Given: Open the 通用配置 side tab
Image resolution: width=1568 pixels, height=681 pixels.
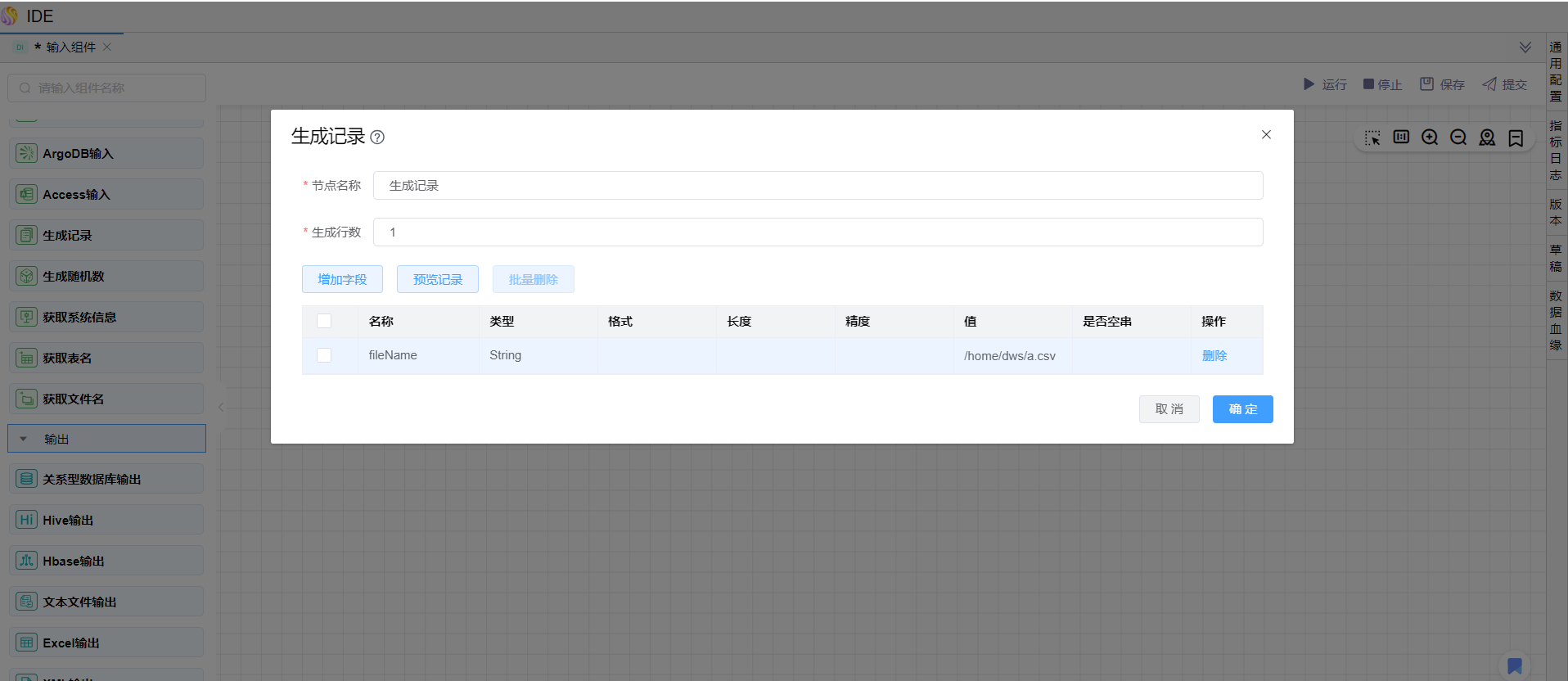Looking at the screenshot, I should tap(1556, 71).
